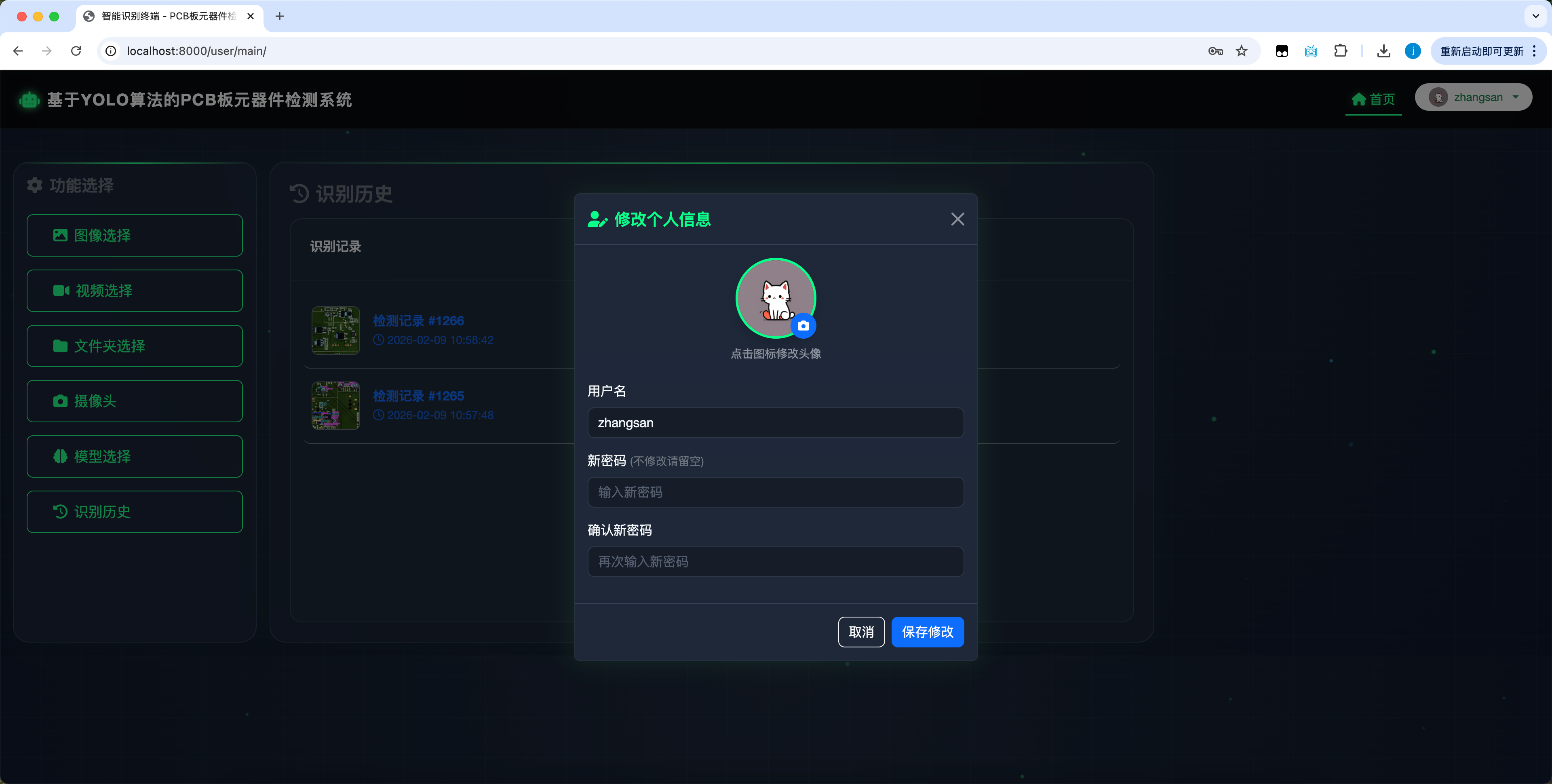
Task: Click the password key icon in address bar
Action: tap(1215, 51)
